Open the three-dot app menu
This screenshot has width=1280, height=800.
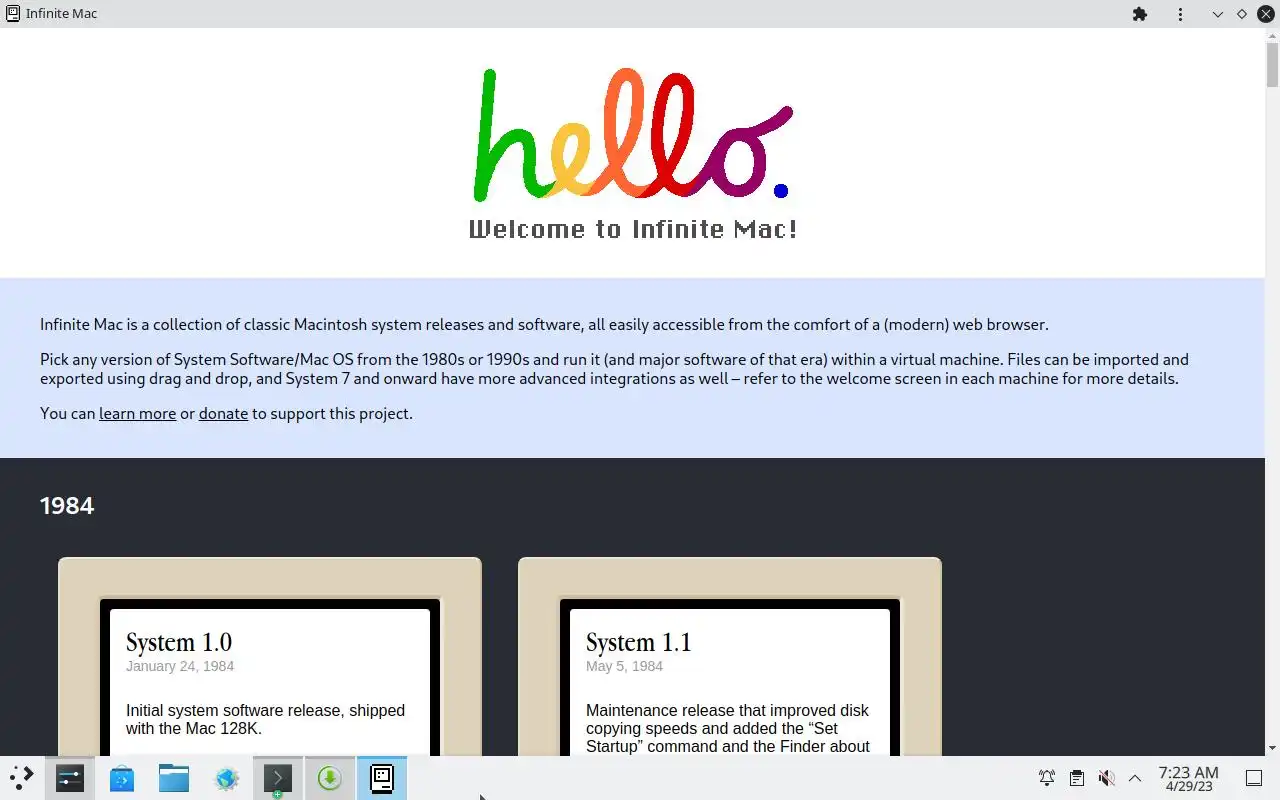click(x=1180, y=14)
